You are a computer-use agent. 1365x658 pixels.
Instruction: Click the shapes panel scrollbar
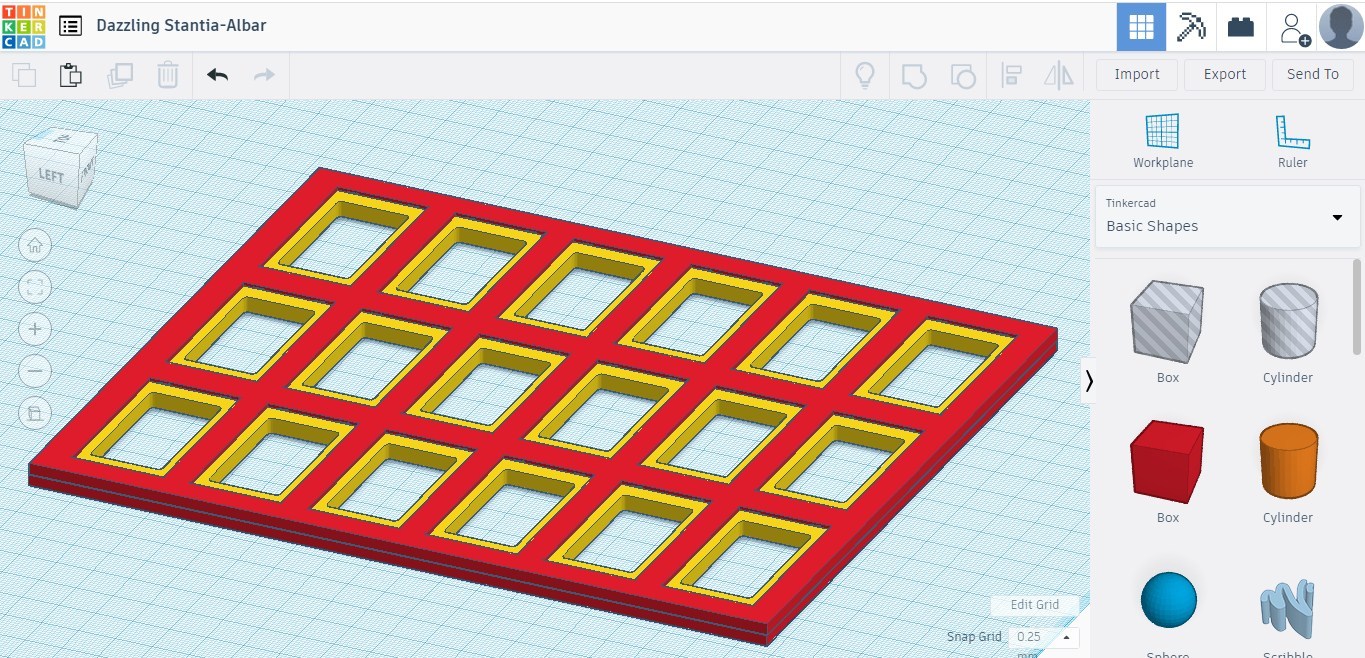point(1357,306)
